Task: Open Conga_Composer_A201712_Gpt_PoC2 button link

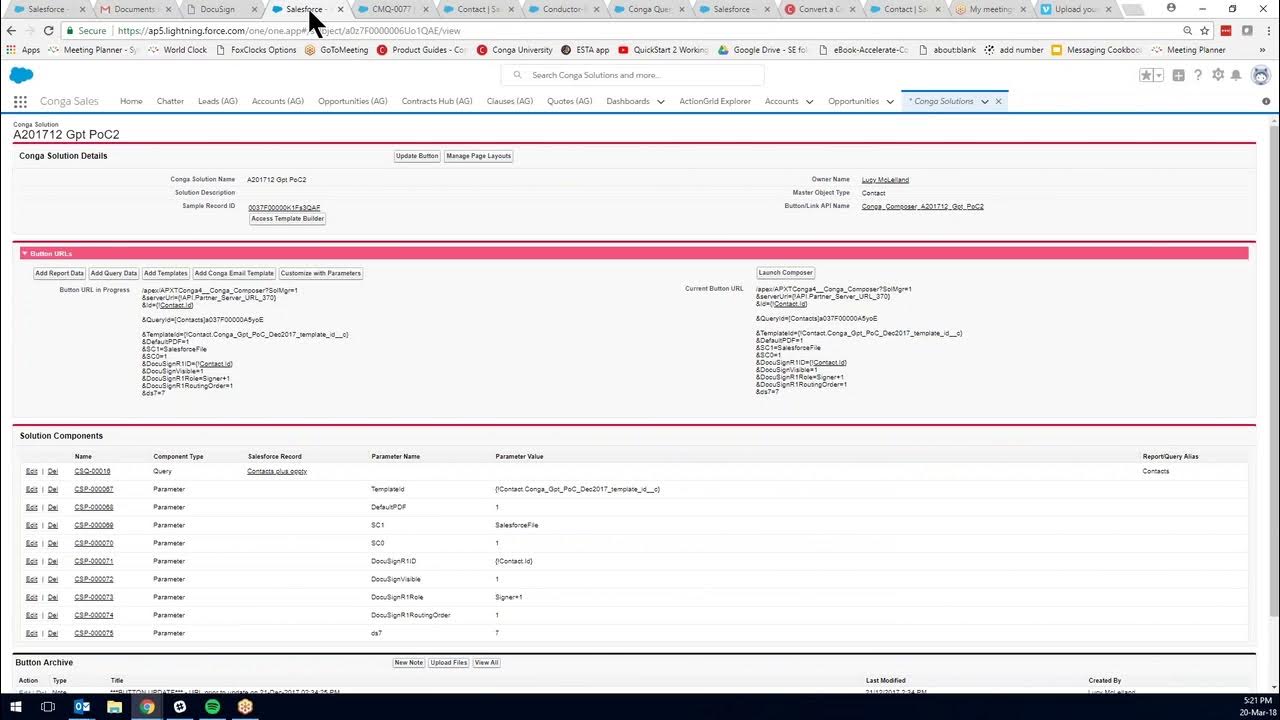Action: point(922,206)
